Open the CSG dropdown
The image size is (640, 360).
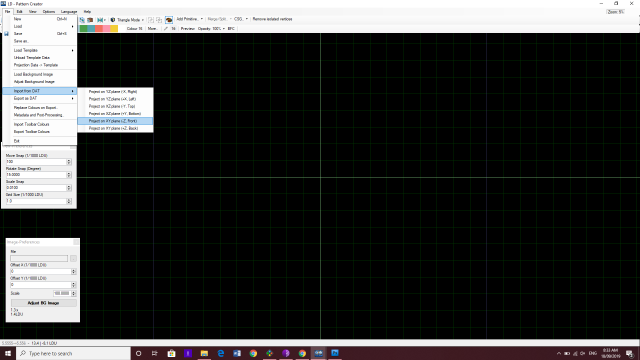pyautogui.click(x=241, y=19)
